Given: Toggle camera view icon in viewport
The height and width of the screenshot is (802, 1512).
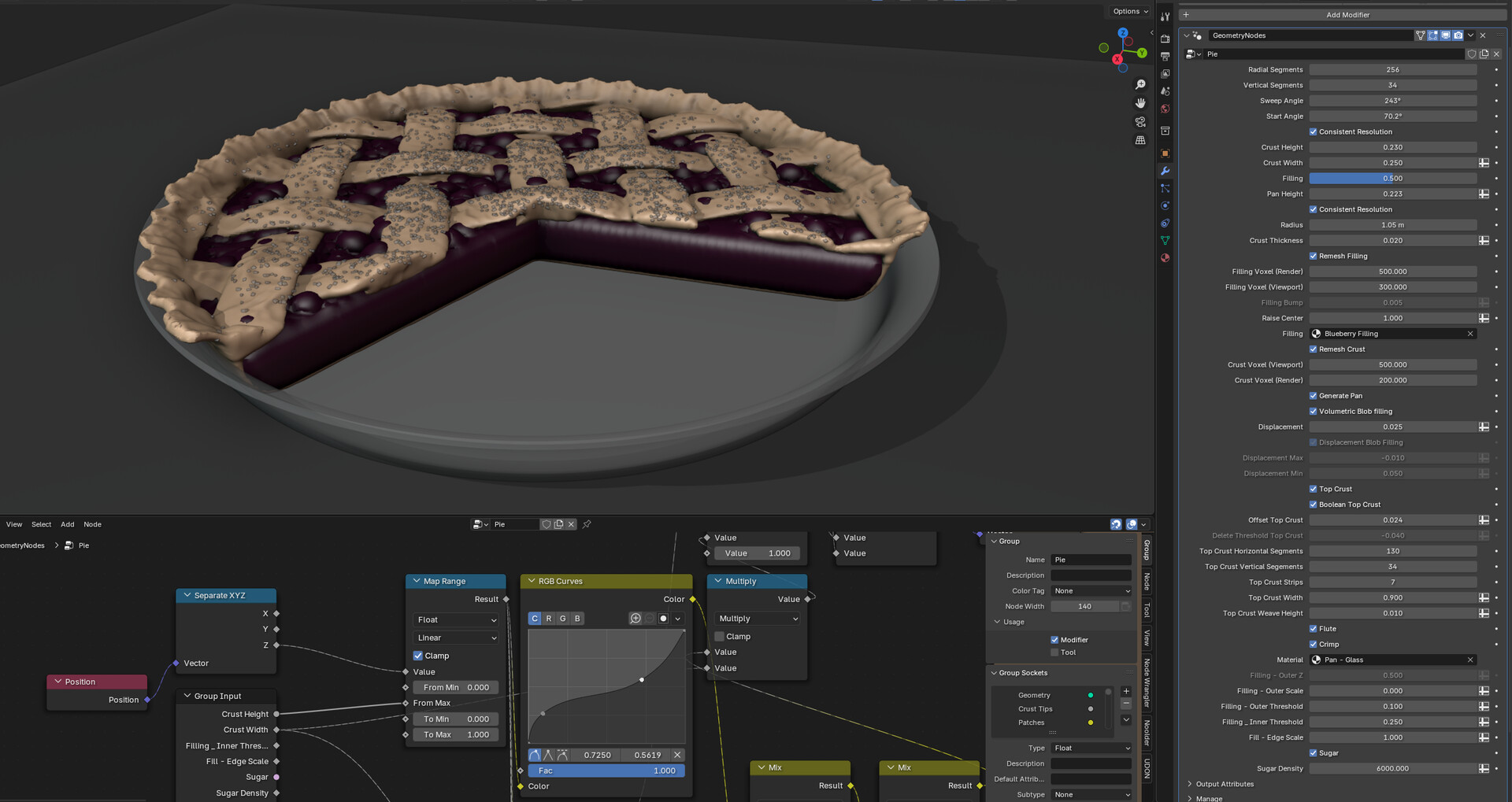Looking at the screenshot, I should 1140,122.
